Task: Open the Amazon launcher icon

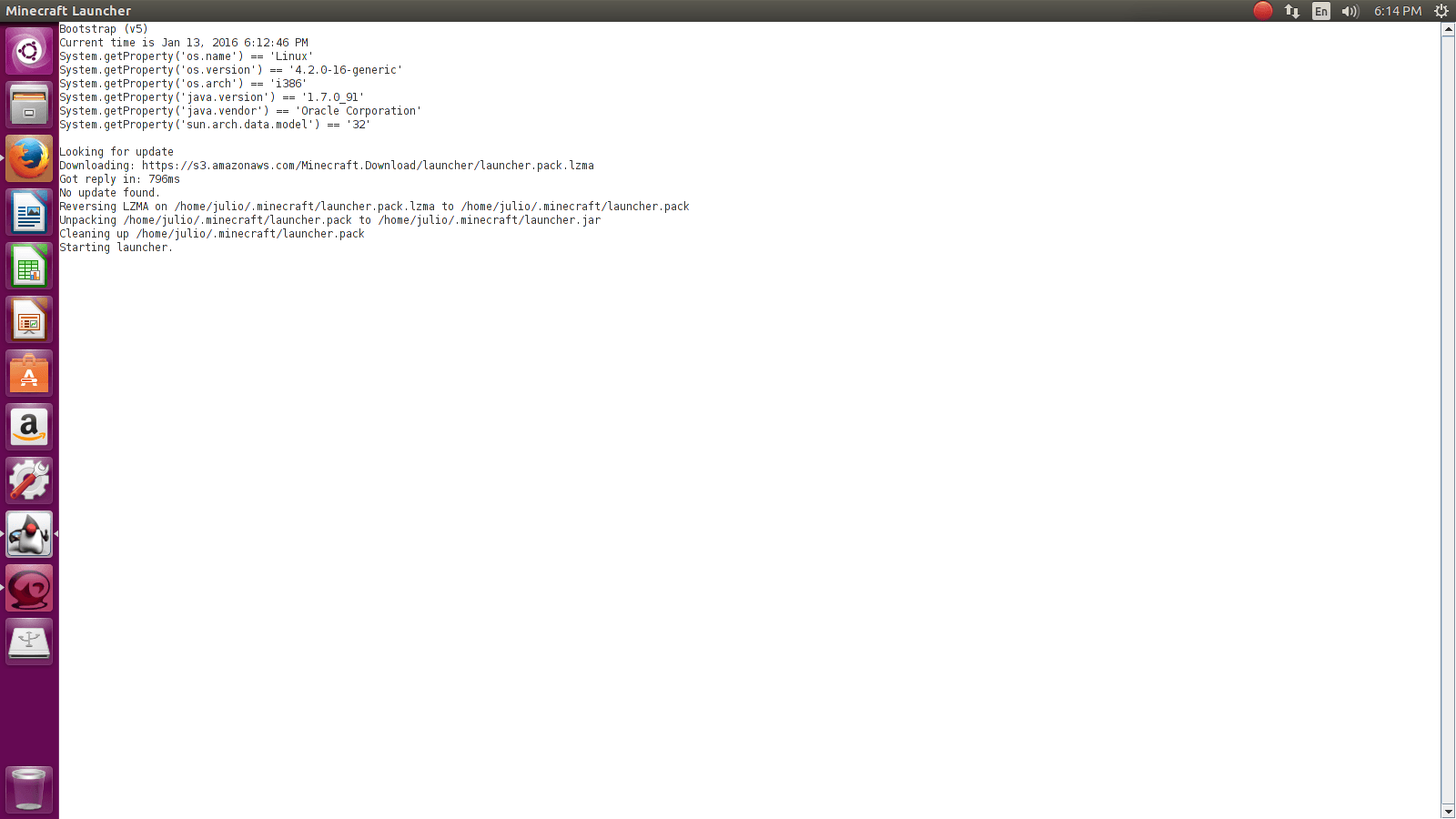Action: [29, 427]
